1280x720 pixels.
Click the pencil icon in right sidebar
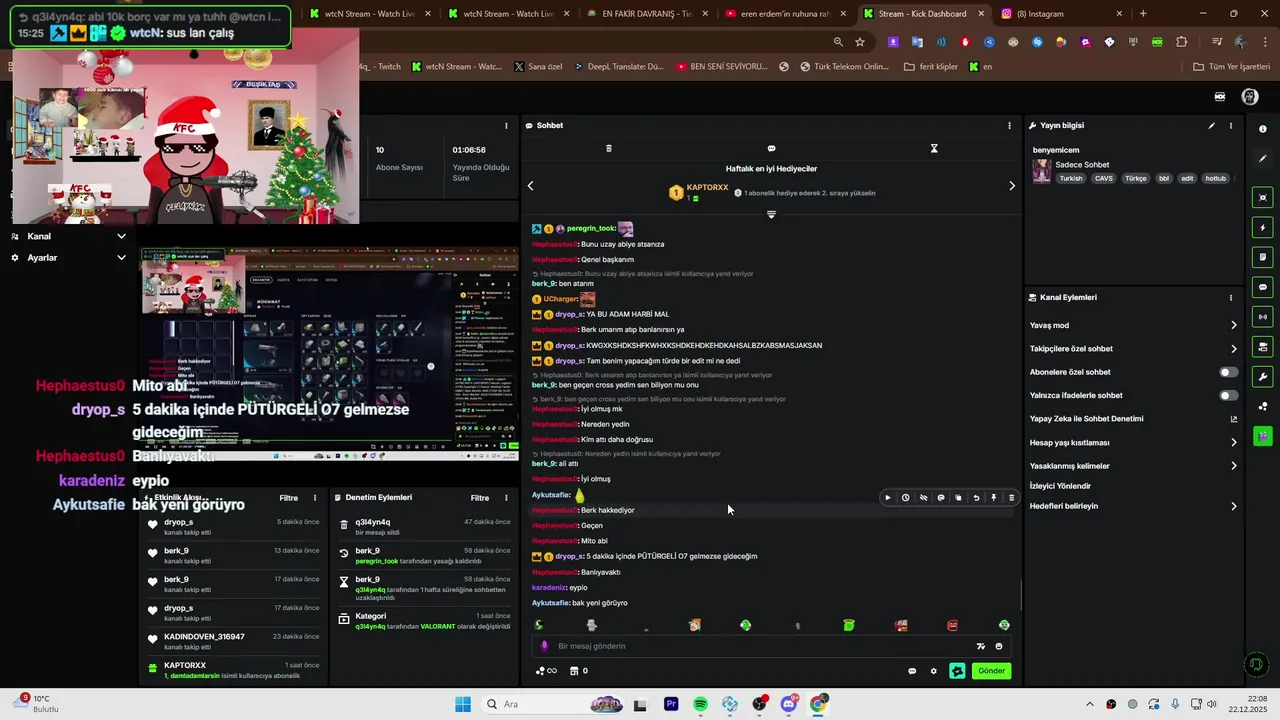tap(1263, 159)
